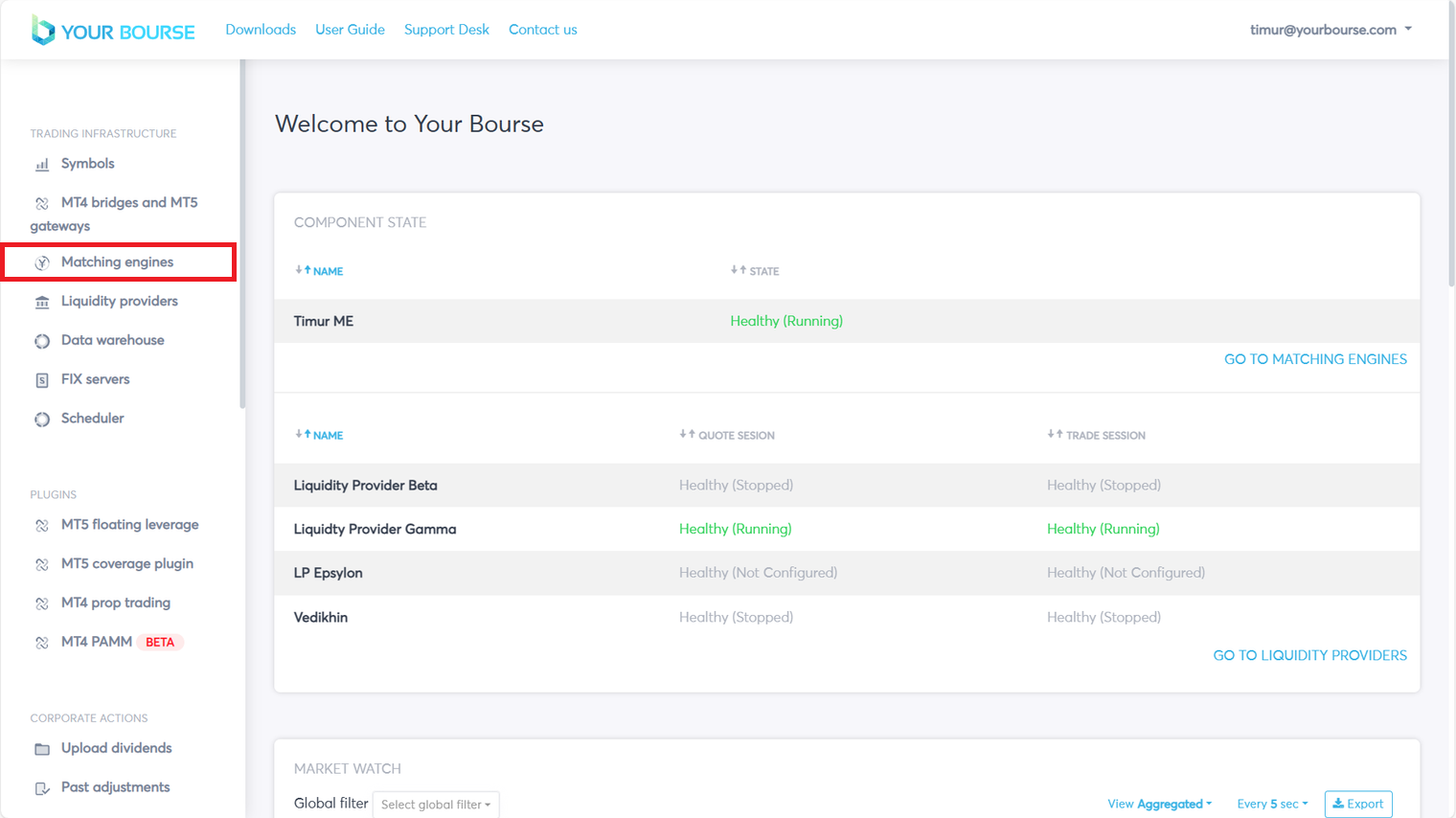Click the Upload dividends folder icon
Screen dimensions: 1456x818
pos(42,749)
